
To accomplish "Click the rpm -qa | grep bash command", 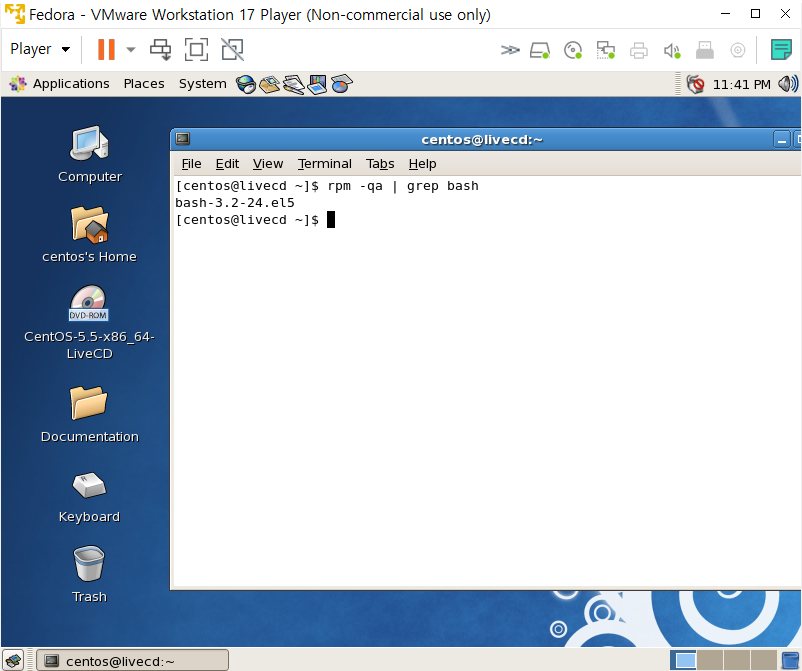I will point(403,186).
